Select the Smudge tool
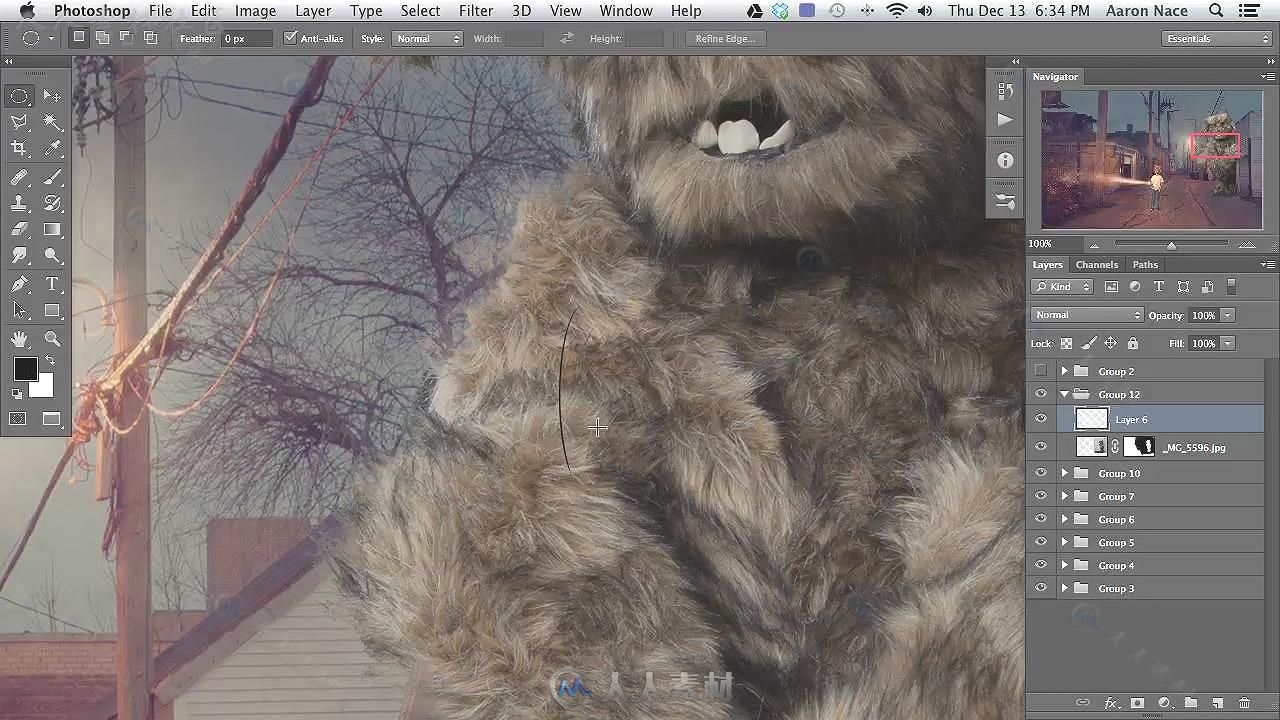 click(19, 256)
